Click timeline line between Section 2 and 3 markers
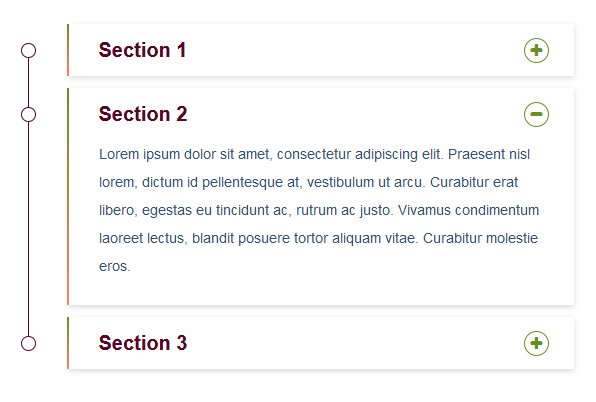The height and width of the screenshot is (402, 596). click(29, 229)
